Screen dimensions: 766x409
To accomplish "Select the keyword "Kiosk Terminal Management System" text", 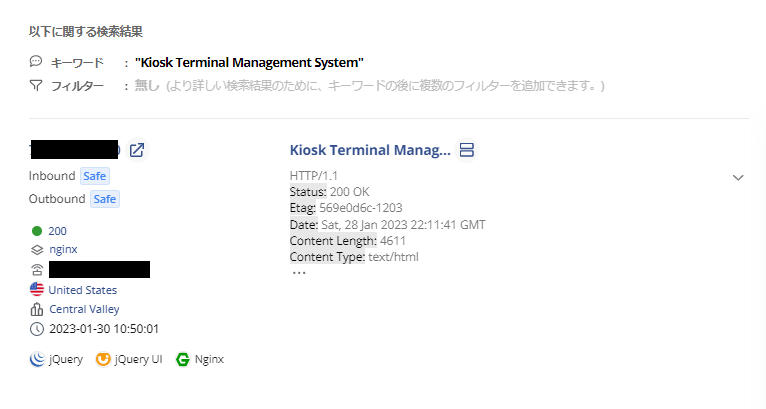I will coord(249,63).
